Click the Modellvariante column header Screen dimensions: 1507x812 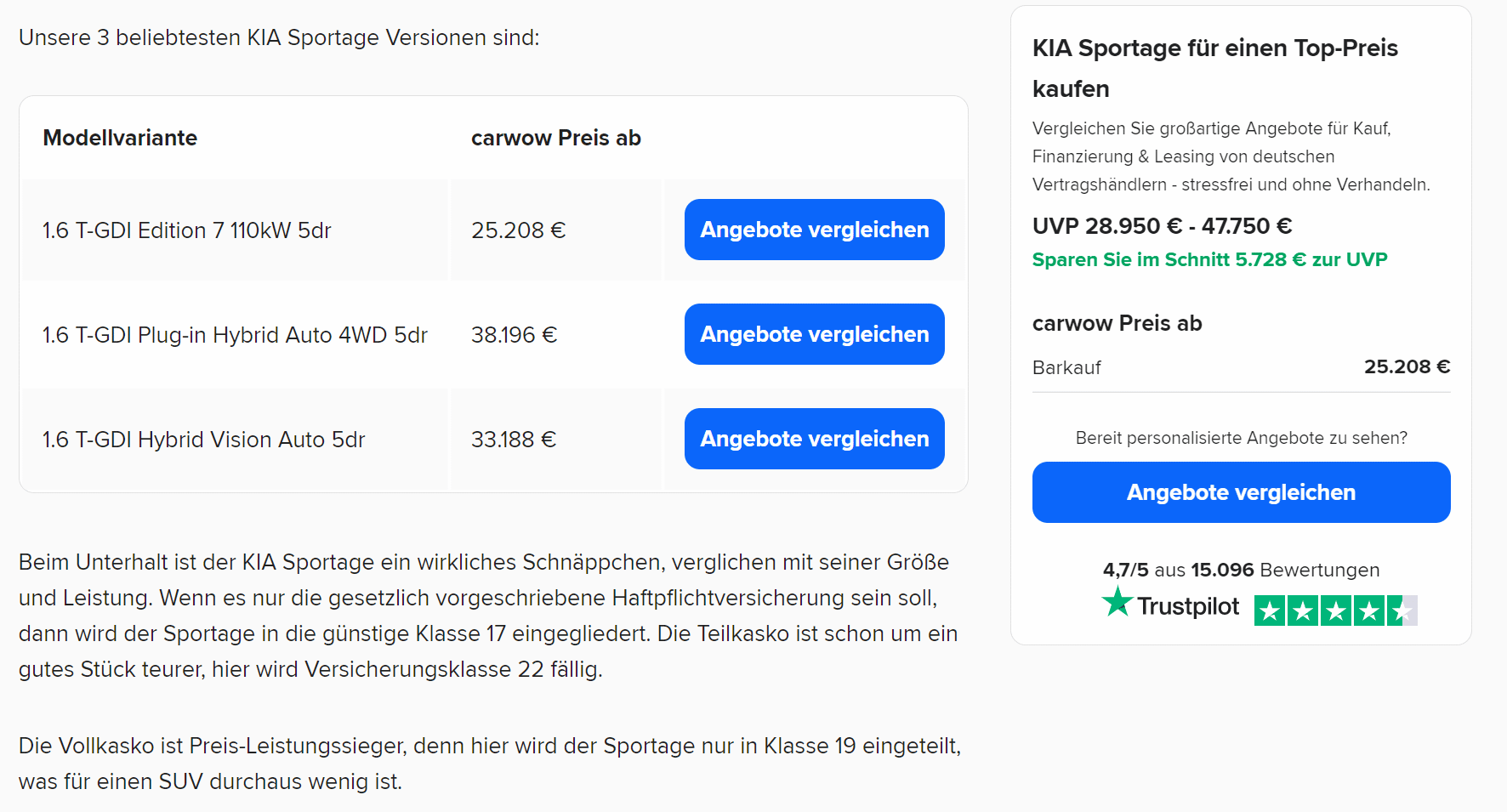coord(120,138)
